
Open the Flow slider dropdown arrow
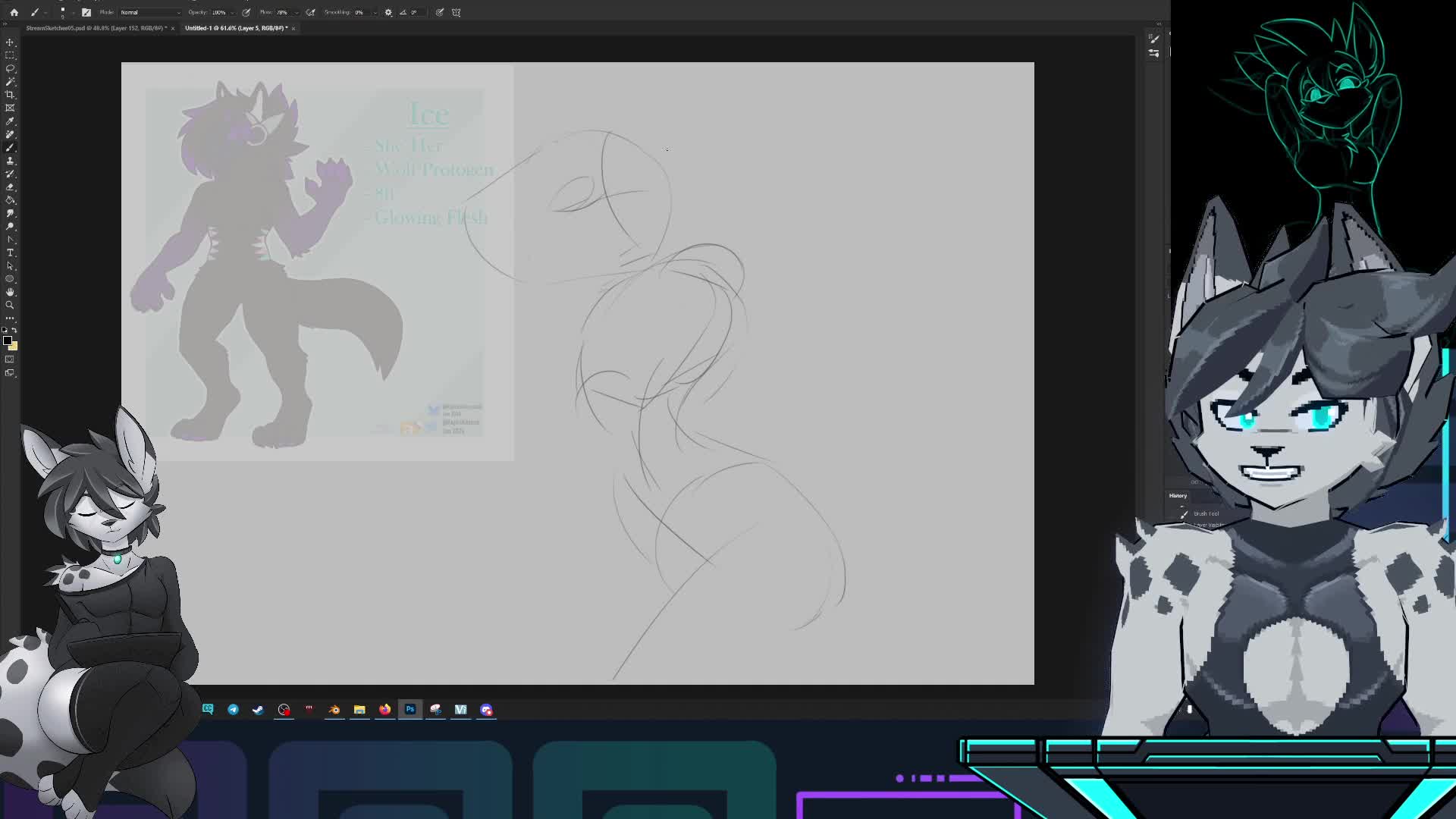pos(297,12)
